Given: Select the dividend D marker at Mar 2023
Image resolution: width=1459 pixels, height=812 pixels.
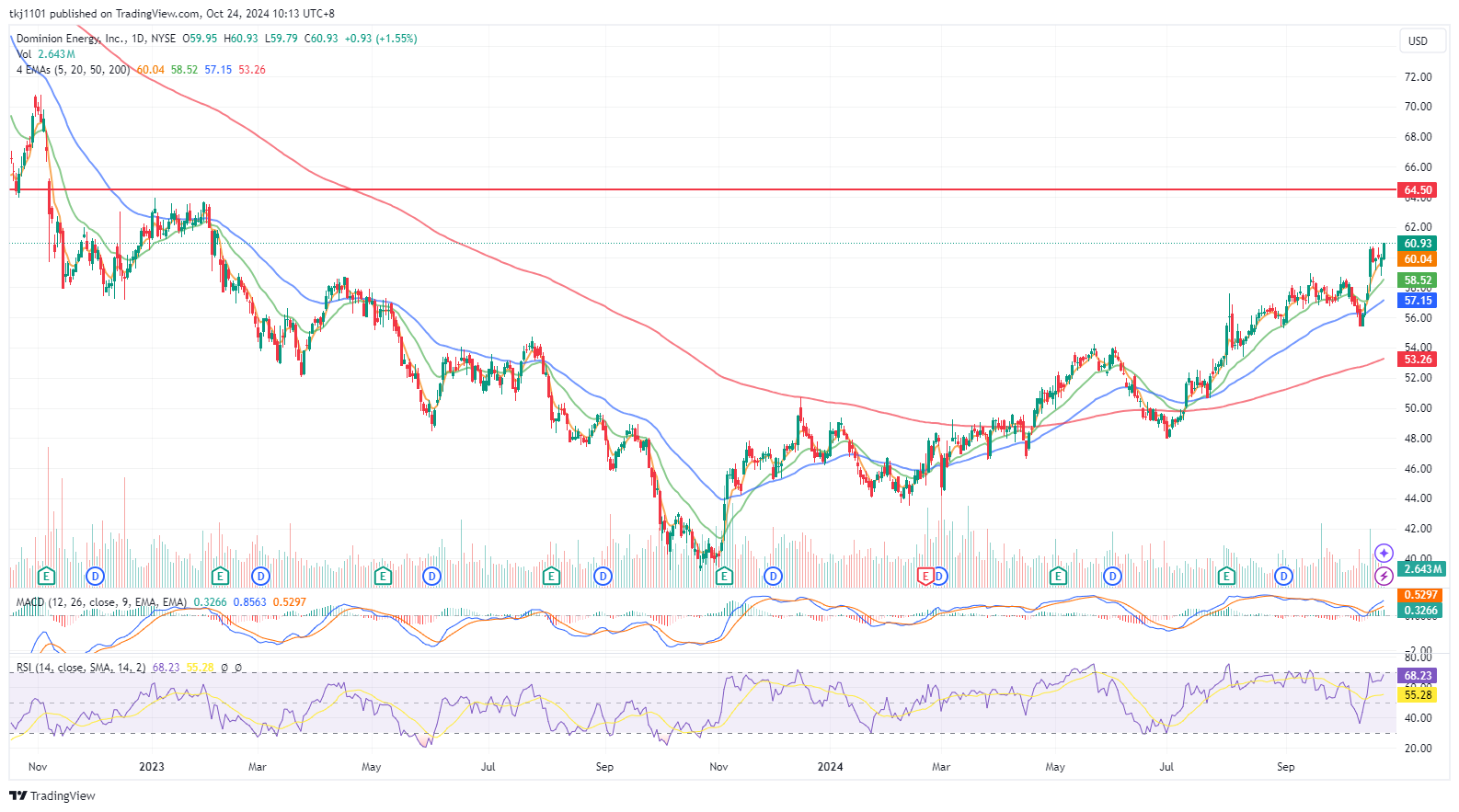Looking at the screenshot, I should tap(260, 577).
